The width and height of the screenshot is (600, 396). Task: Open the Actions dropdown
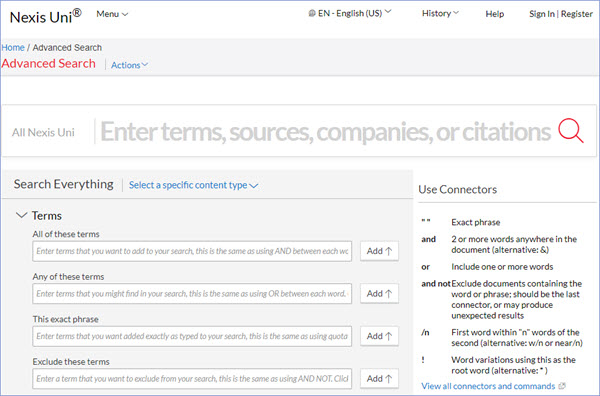click(129, 65)
